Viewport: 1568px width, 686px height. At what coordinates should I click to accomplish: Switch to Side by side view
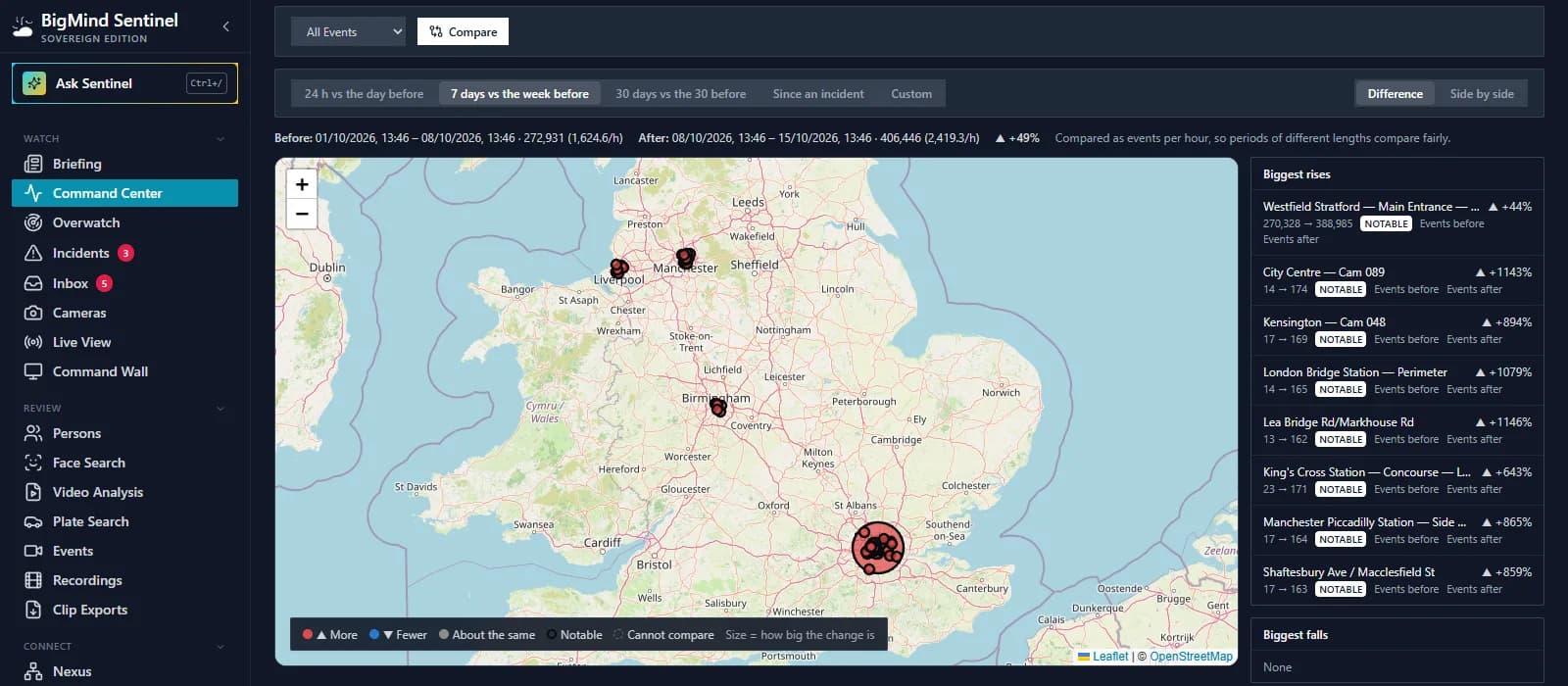(x=1482, y=94)
